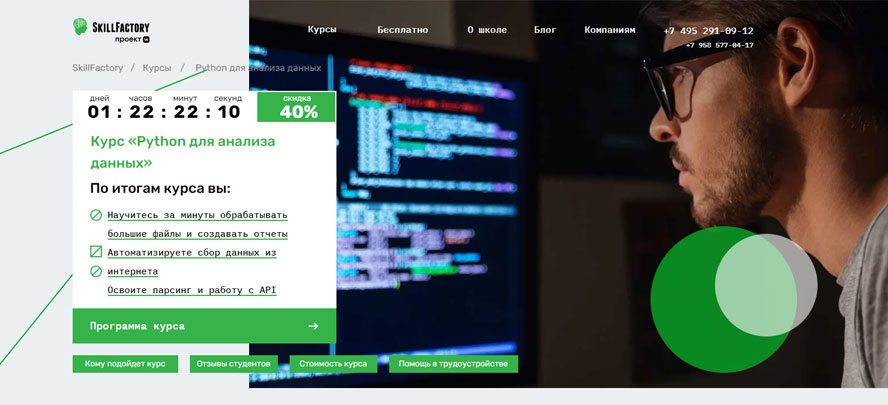Viewport: 888px width, 405px height.
Task: Open the Компаниям menu item
Action: point(610,29)
